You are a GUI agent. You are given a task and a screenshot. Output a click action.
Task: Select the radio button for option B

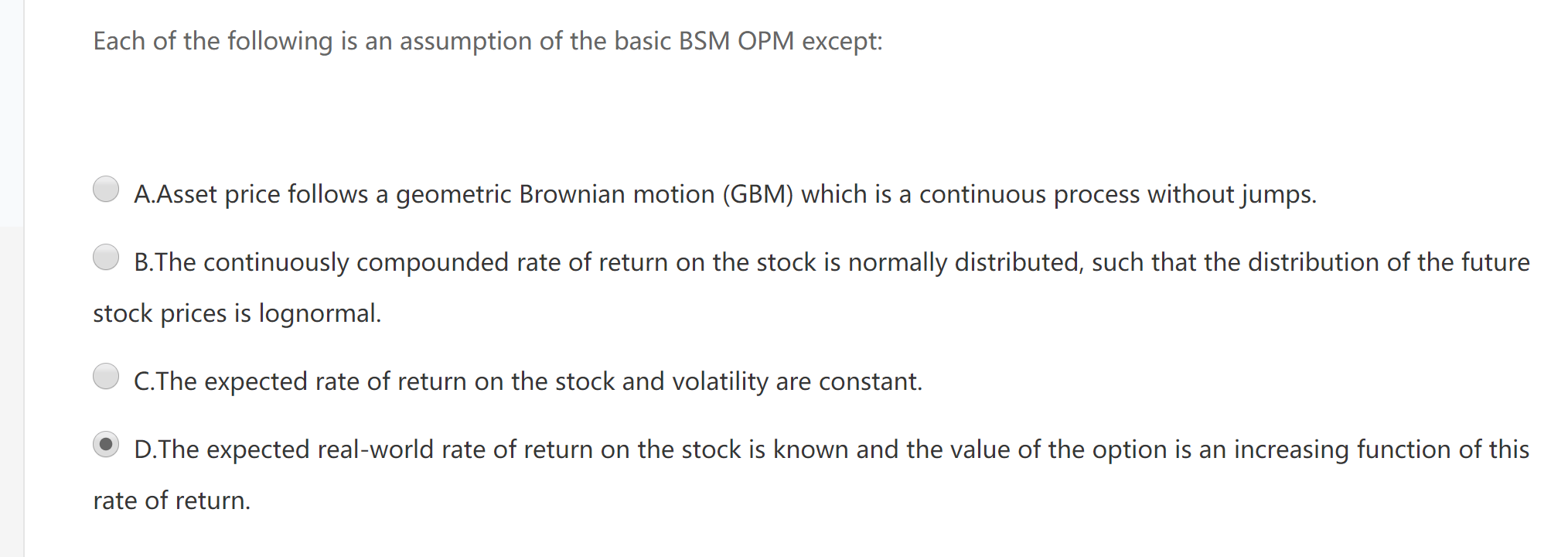coord(106,257)
